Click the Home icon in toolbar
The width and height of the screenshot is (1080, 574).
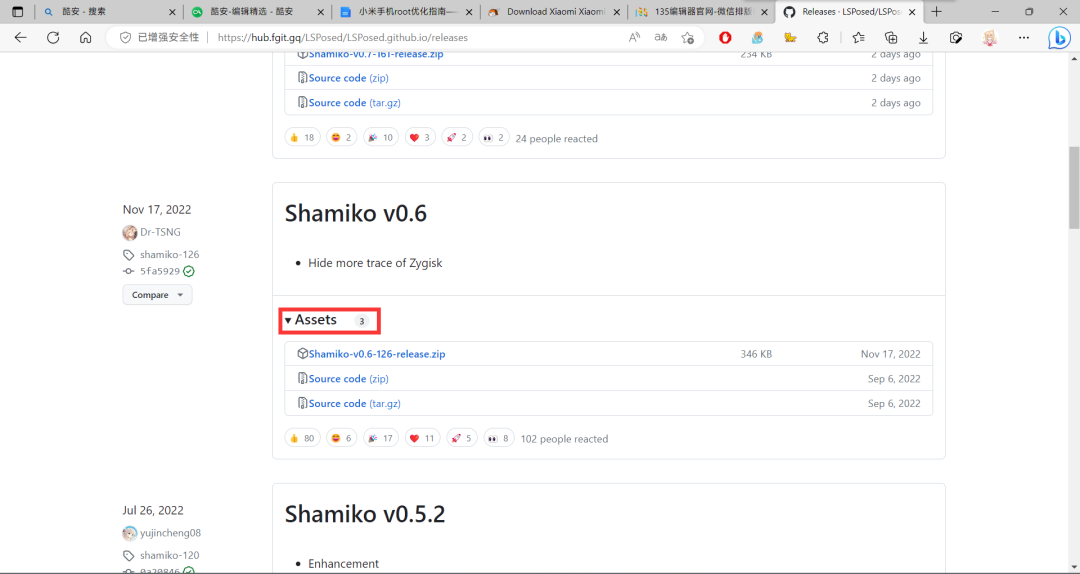(85, 37)
